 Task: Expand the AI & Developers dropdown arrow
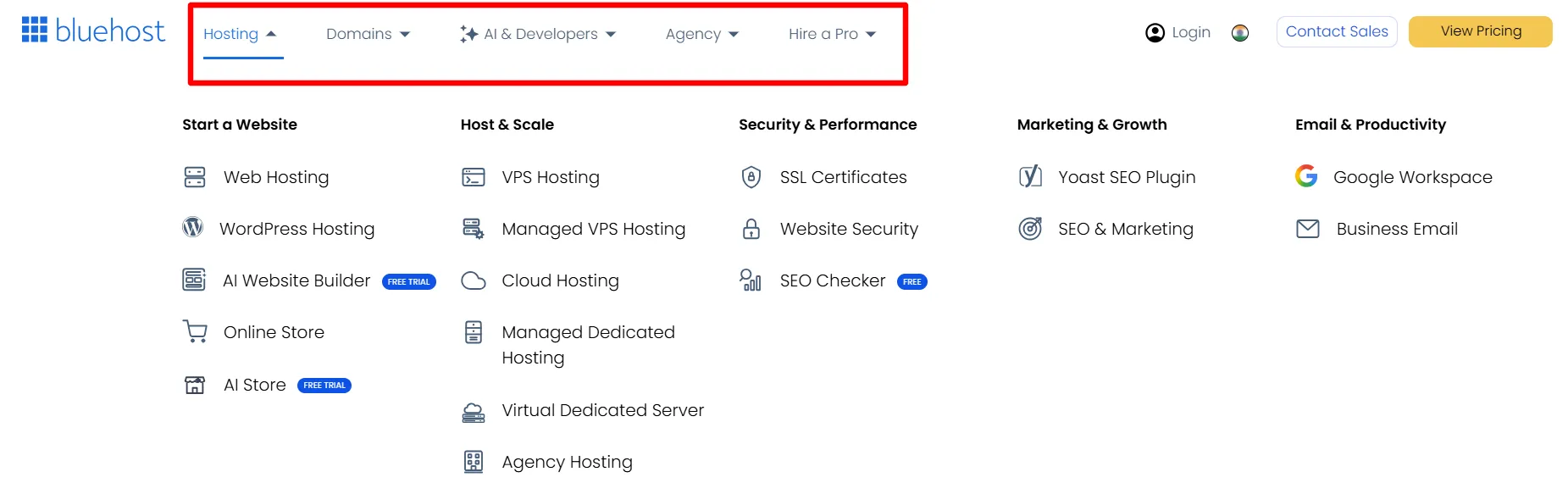pos(611,35)
